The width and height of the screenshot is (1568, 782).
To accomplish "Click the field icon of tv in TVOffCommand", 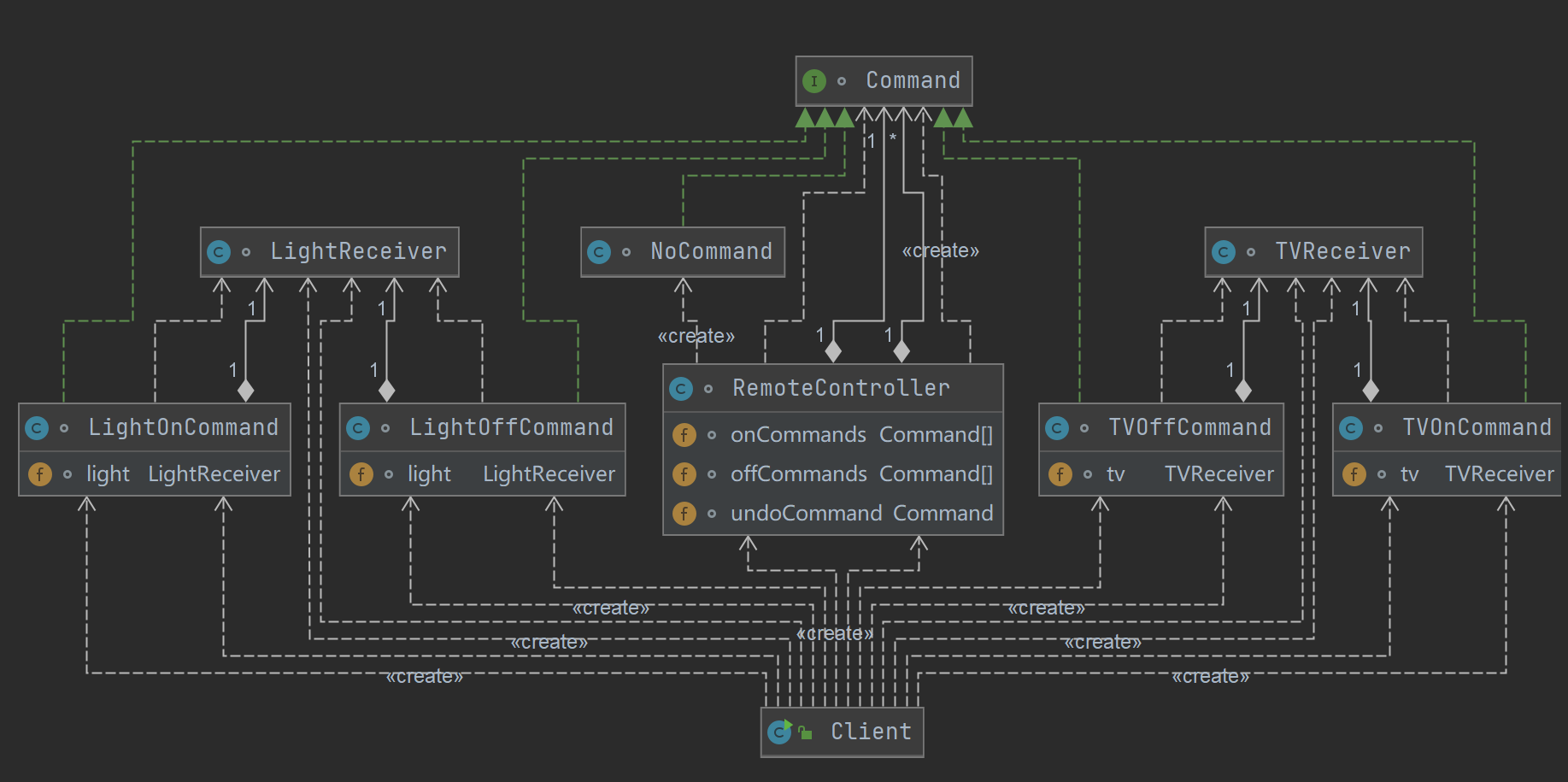I will (x=1060, y=474).
